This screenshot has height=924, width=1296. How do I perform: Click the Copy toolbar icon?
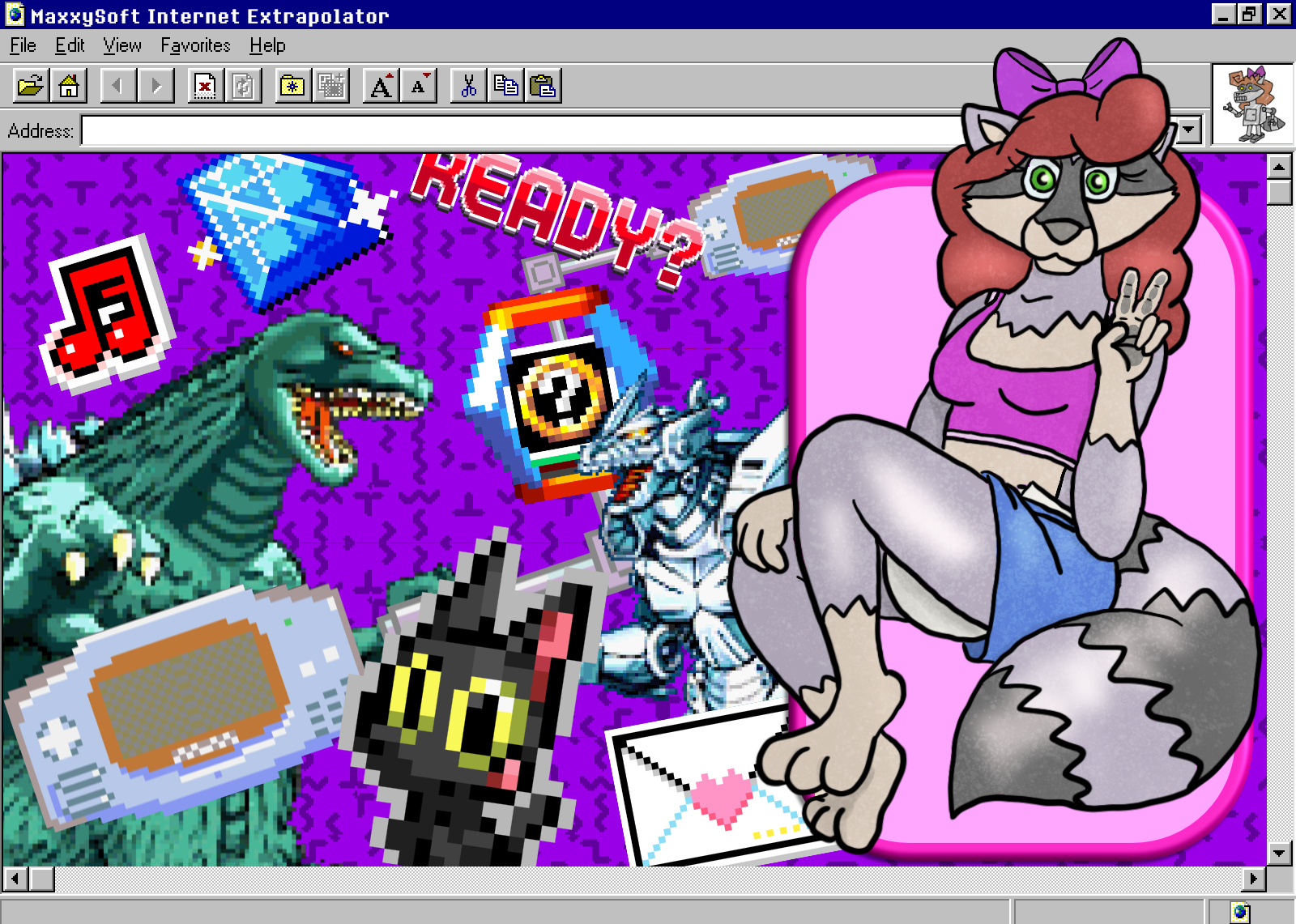506,86
